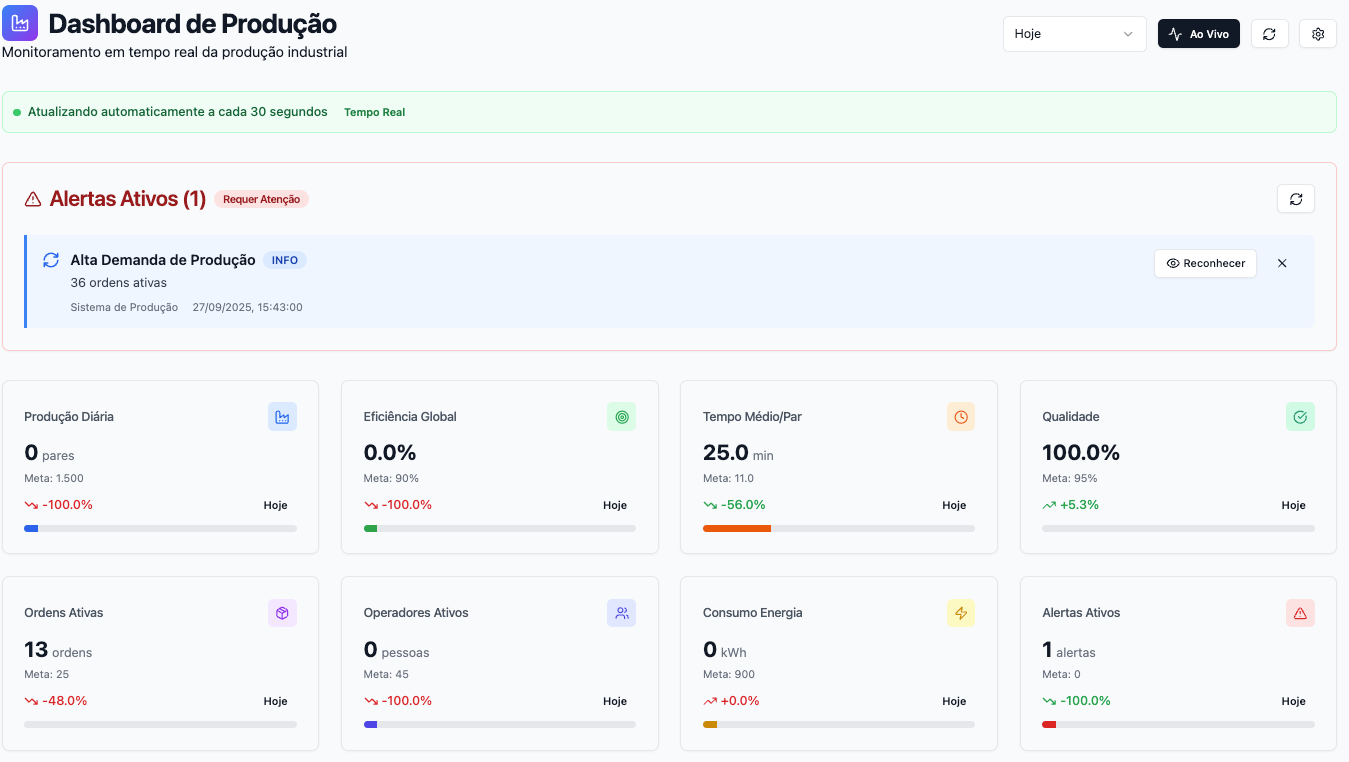The height and width of the screenshot is (762, 1349).
Task: Click the Consumo Energia lightning icon
Action: (961, 612)
